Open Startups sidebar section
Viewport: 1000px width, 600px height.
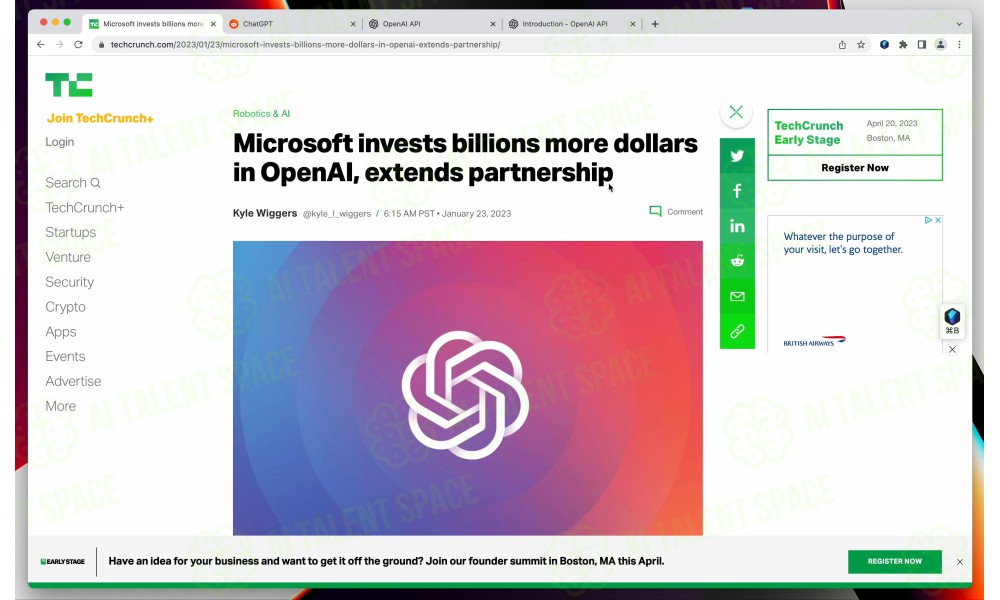[x=70, y=232]
